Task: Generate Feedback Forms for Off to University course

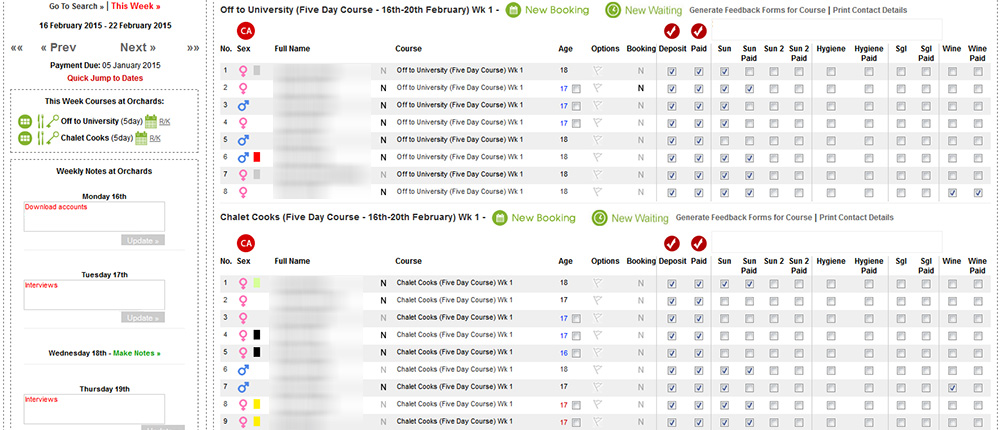Action: (757, 10)
